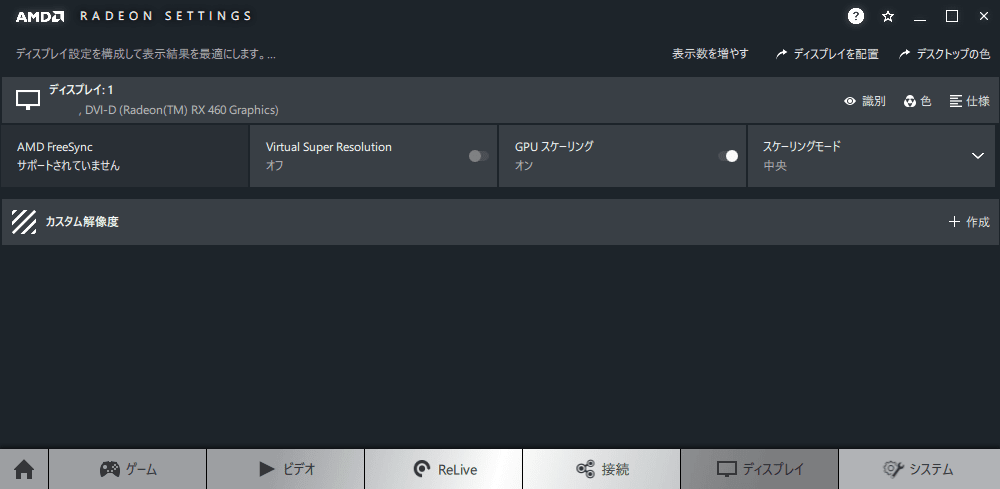This screenshot has height=489, width=1000.
Task: Close the Radeon Settings window
Action: point(983,17)
